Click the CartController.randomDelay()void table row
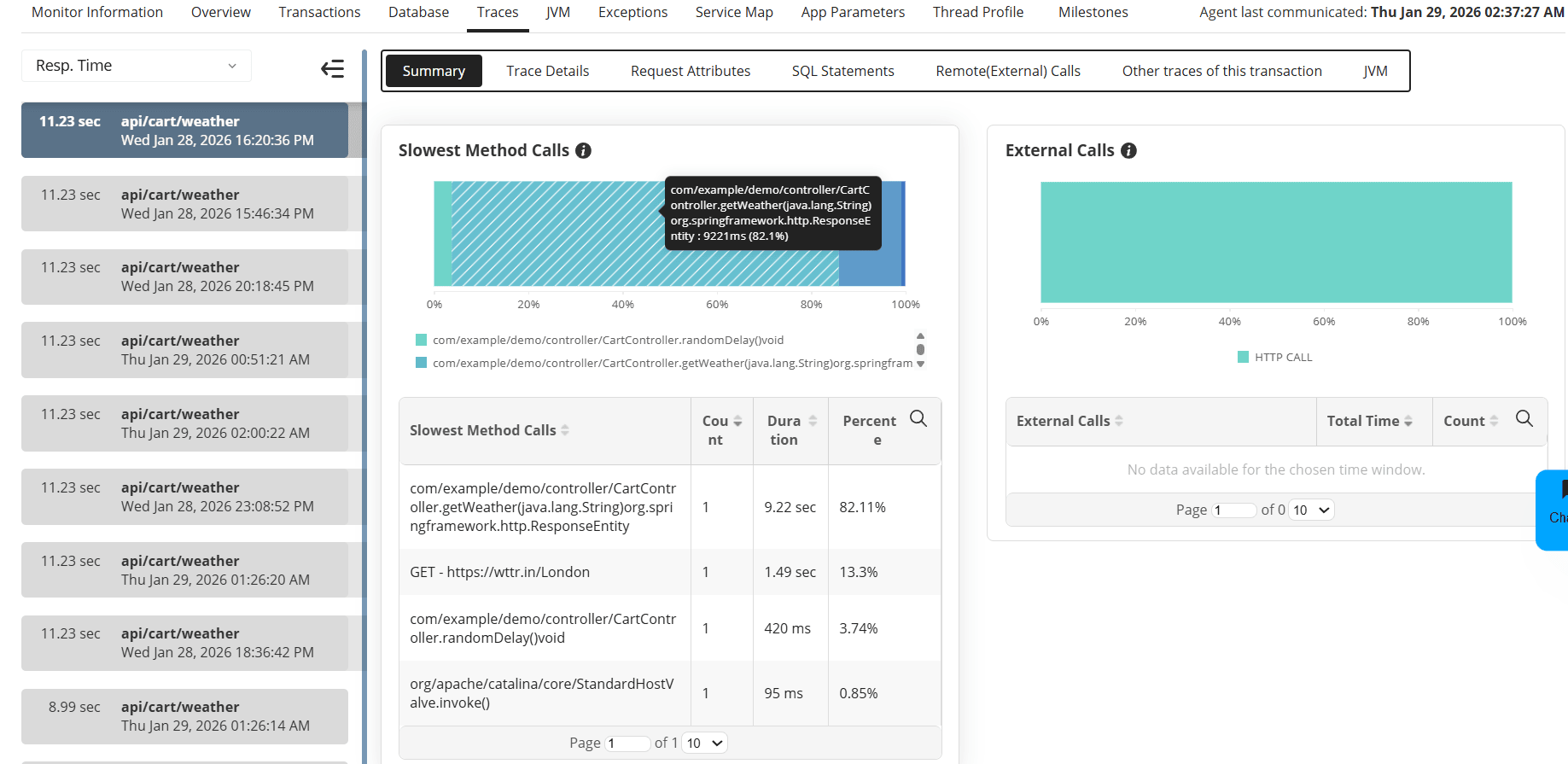 670,628
